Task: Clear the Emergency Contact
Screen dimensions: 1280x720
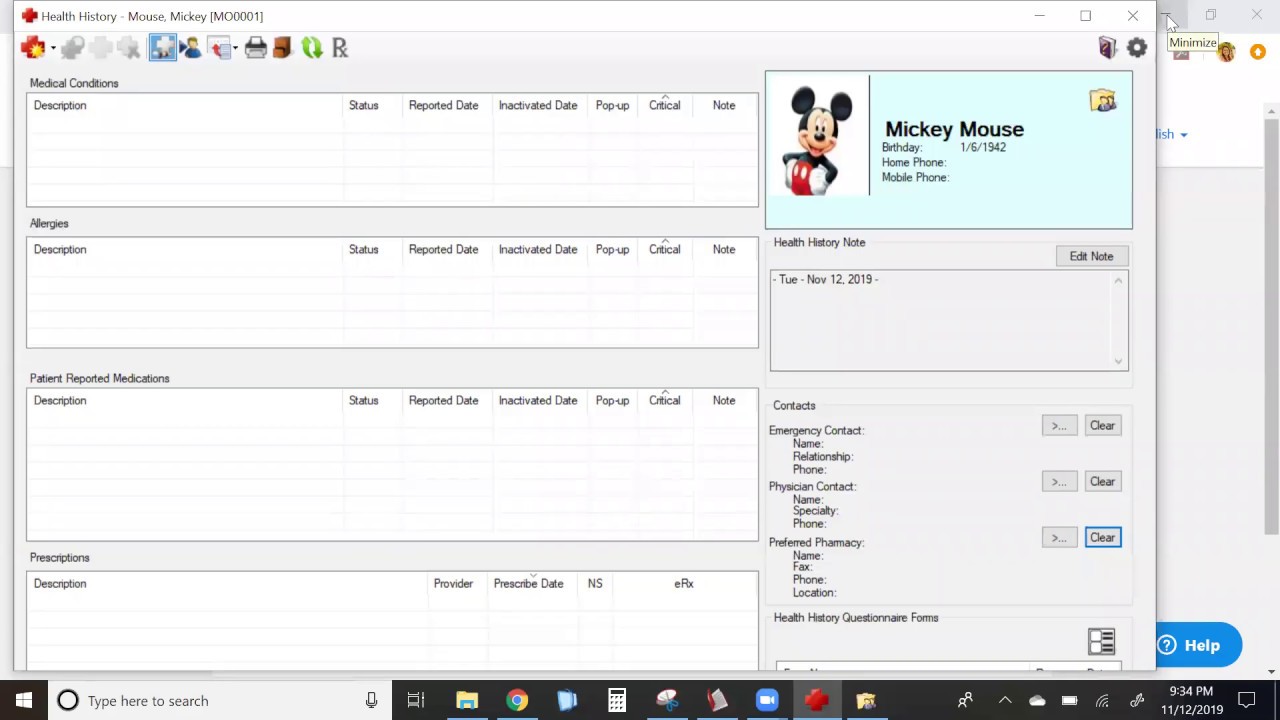Action: coord(1102,426)
